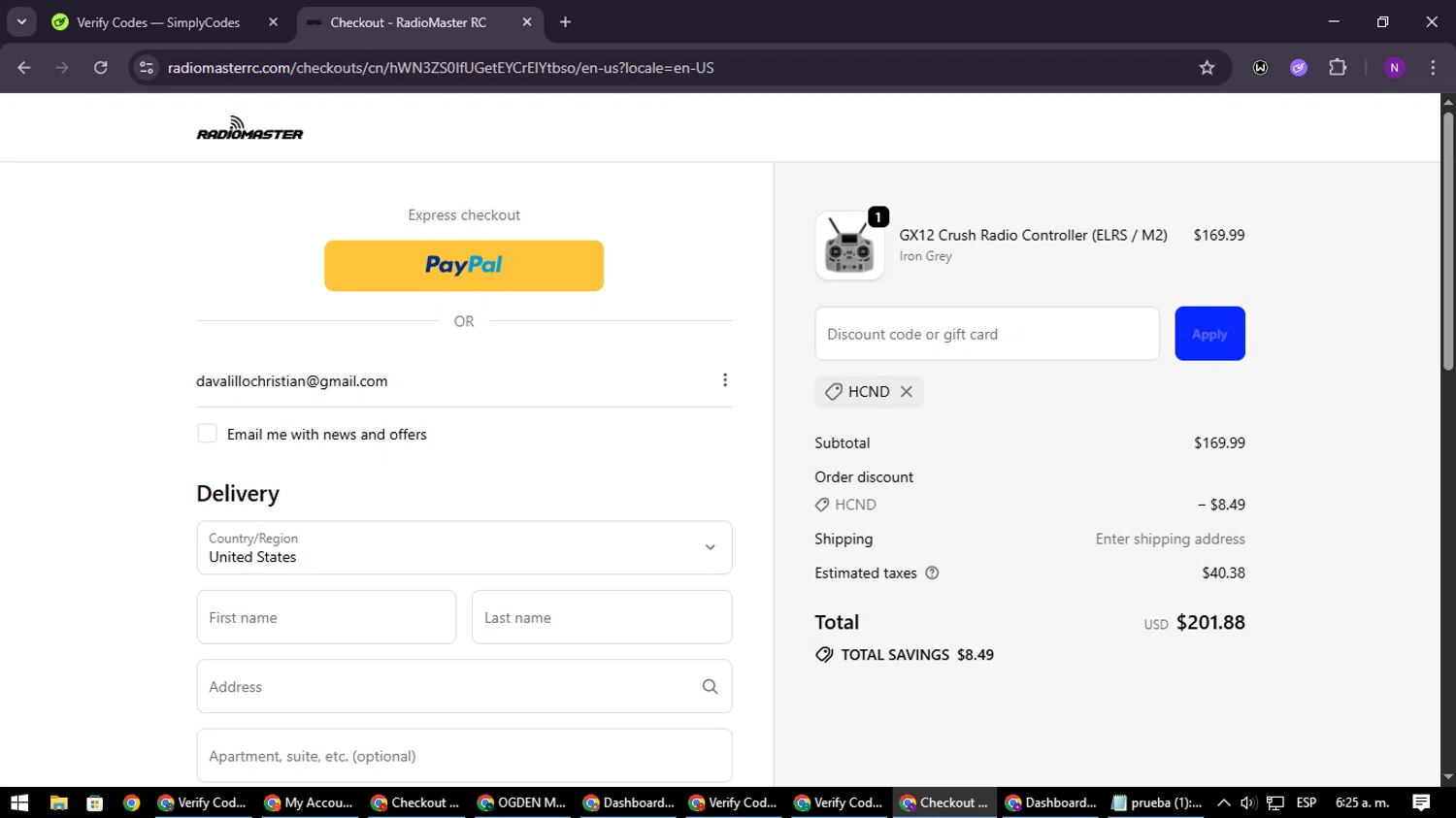
Task: Click the HCND tag icon under Order discount
Action: pos(822,505)
